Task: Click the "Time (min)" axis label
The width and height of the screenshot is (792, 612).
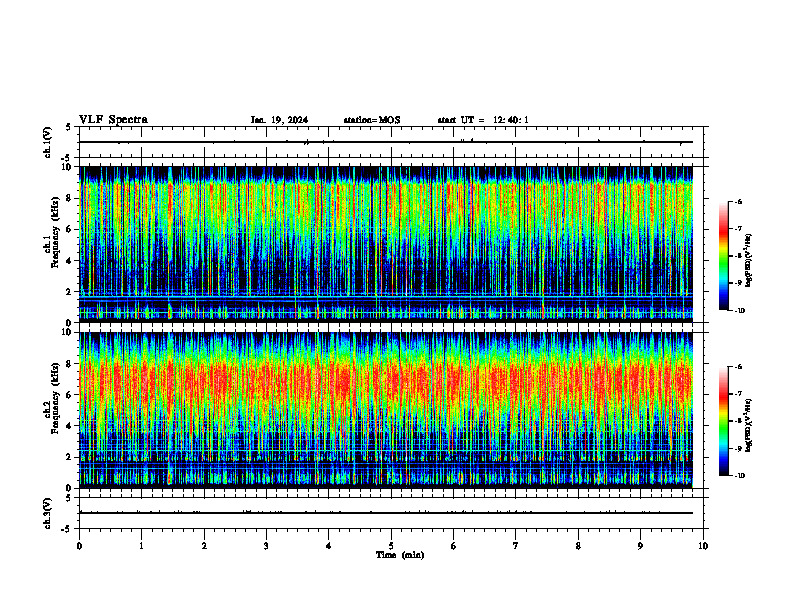Action: (400, 555)
